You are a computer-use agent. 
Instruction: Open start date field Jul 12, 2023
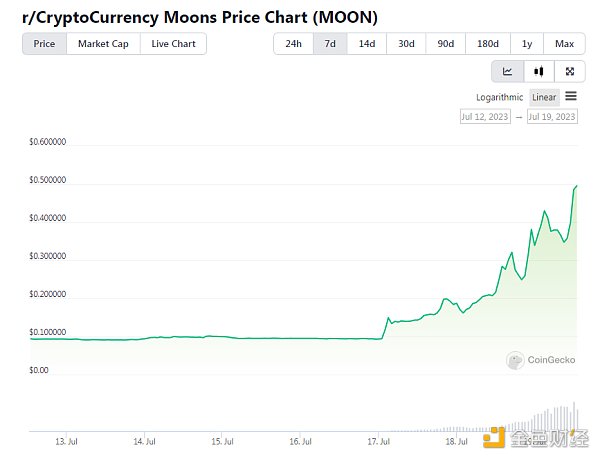pyautogui.click(x=485, y=117)
